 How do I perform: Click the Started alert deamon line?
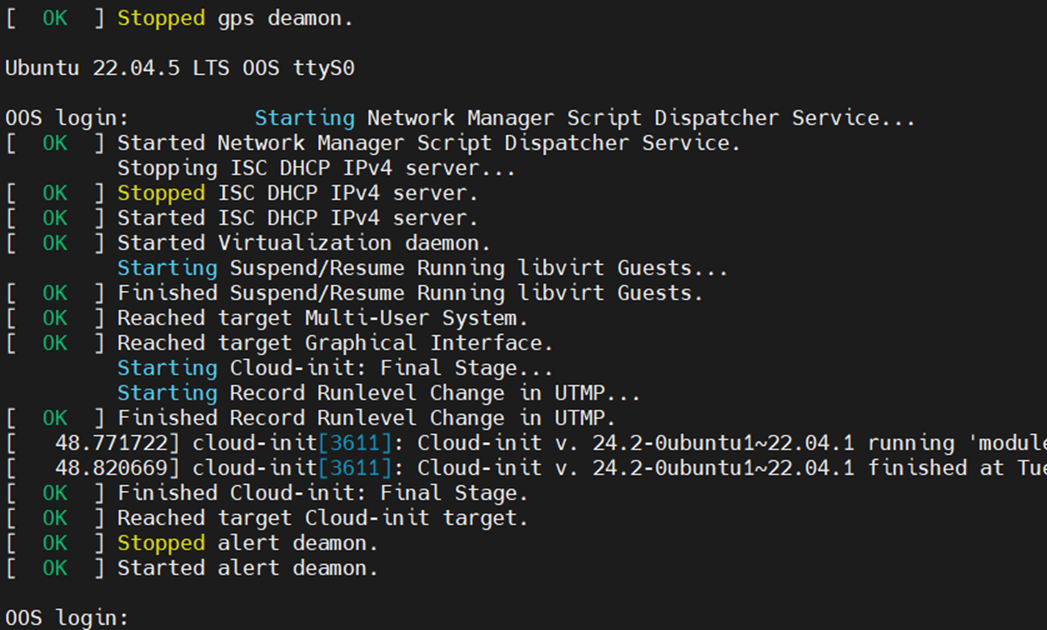point(192,568)
